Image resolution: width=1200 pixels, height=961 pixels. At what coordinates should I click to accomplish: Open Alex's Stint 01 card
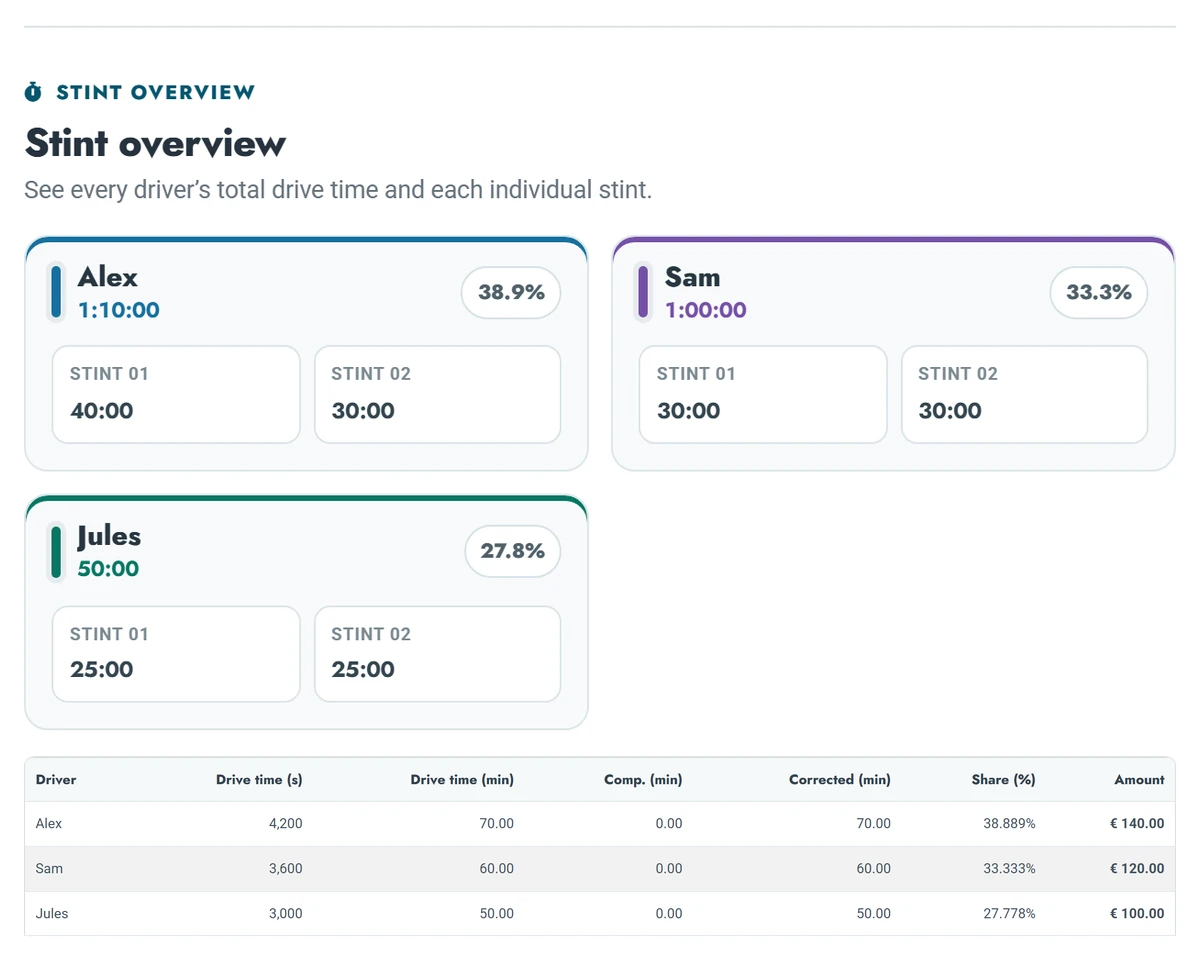point(176,394)
